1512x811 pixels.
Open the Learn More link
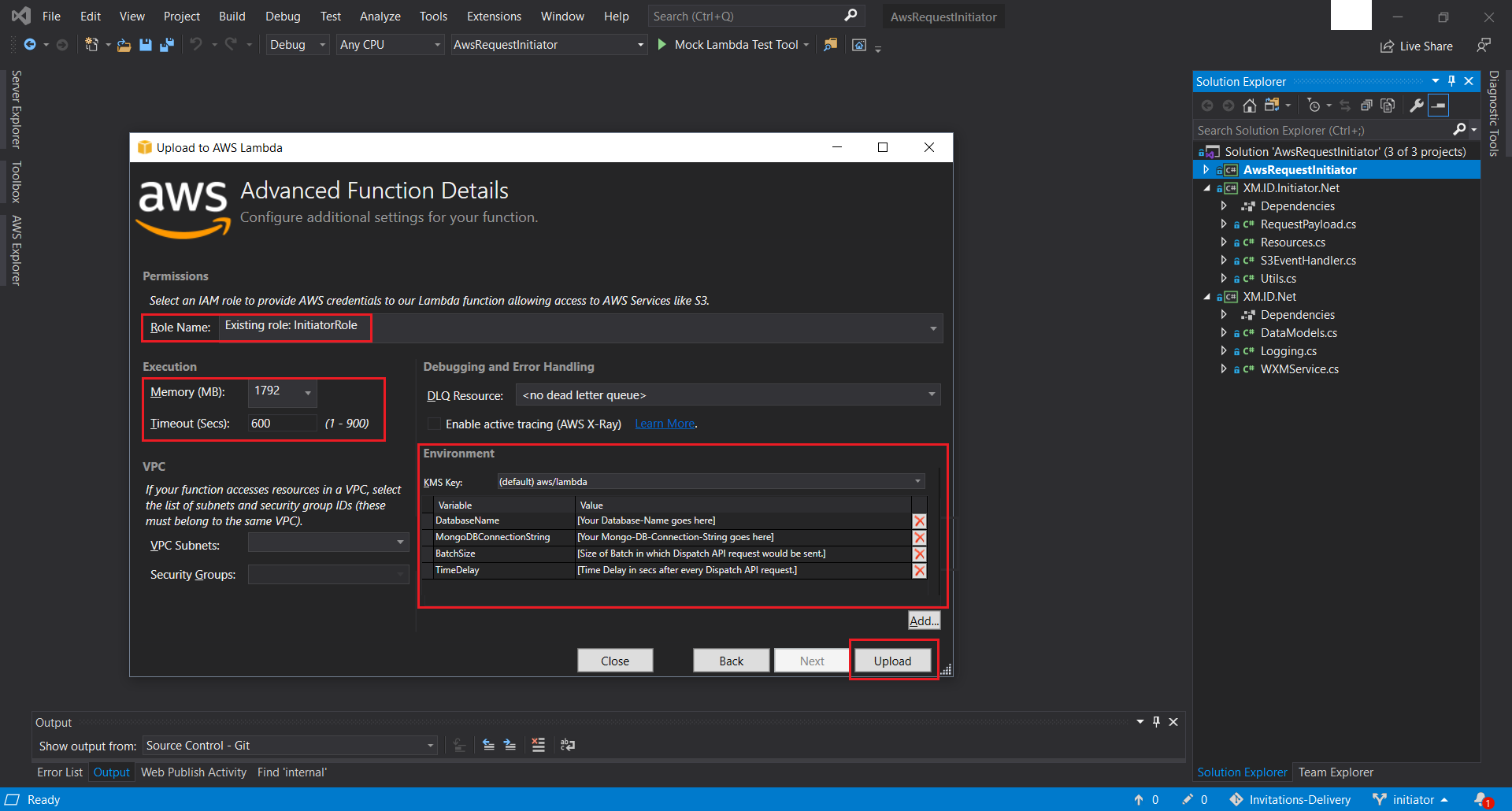tap(665, 424)
